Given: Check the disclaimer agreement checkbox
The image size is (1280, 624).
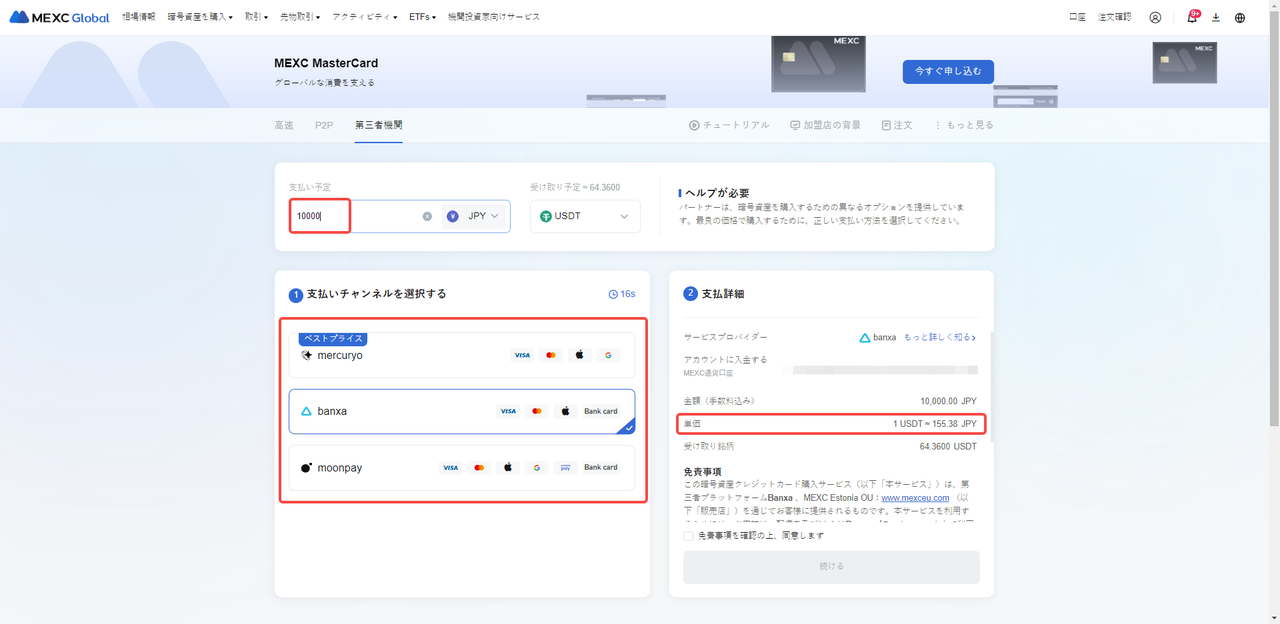Looking at the screenshot, I should click(688, 536).
